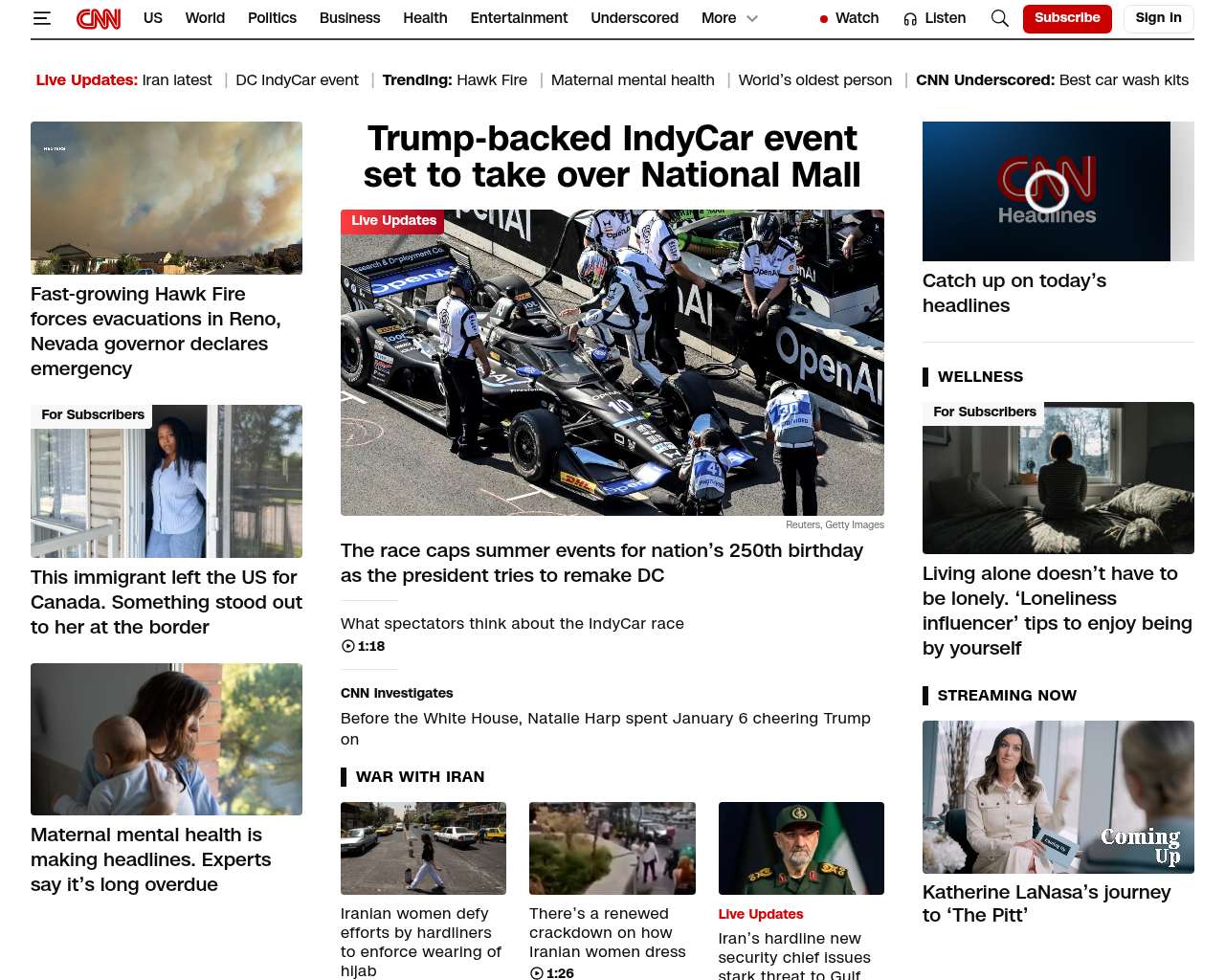The height and width of the screenshot is (980, 1225).
Task: Read renewed crackdown on Iranian women dress
Action: point(608,932)
